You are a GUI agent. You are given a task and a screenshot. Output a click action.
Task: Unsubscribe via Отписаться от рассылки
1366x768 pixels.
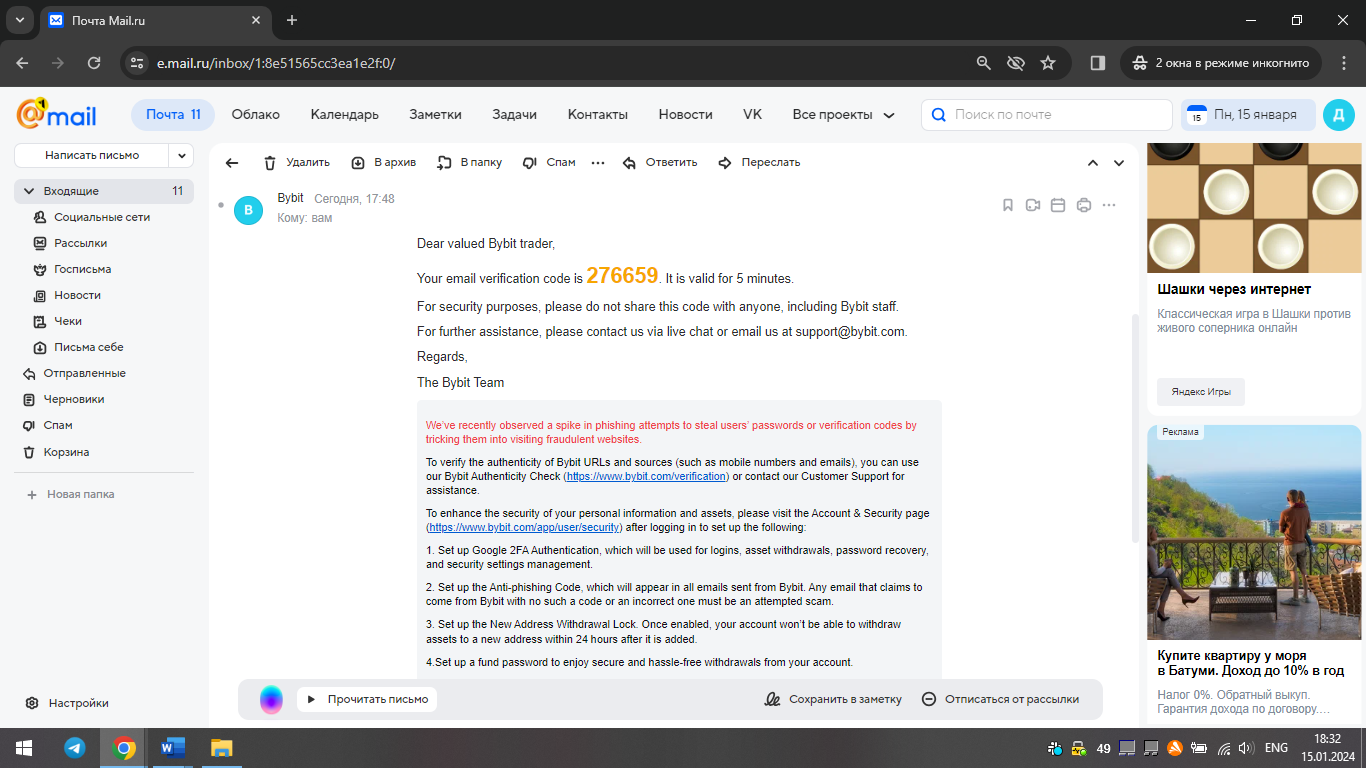1000,699
